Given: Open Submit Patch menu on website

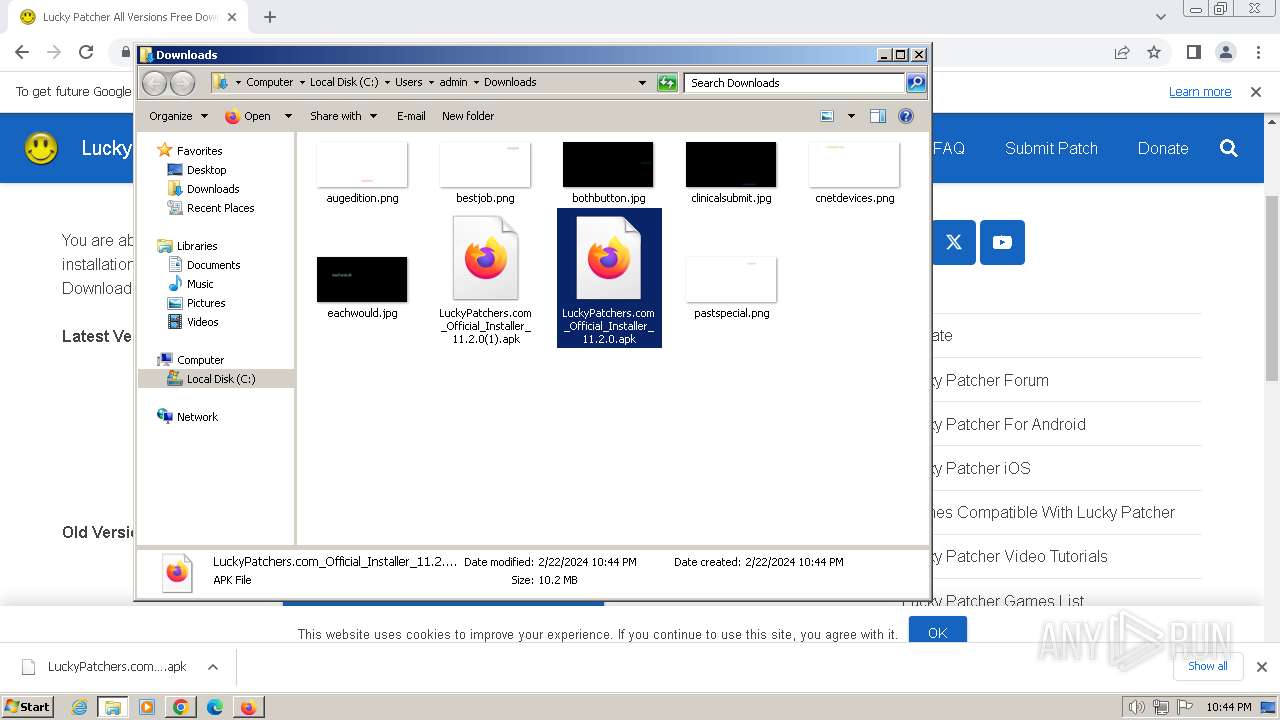Looking at the screenshot, I should pos(1051,148).
